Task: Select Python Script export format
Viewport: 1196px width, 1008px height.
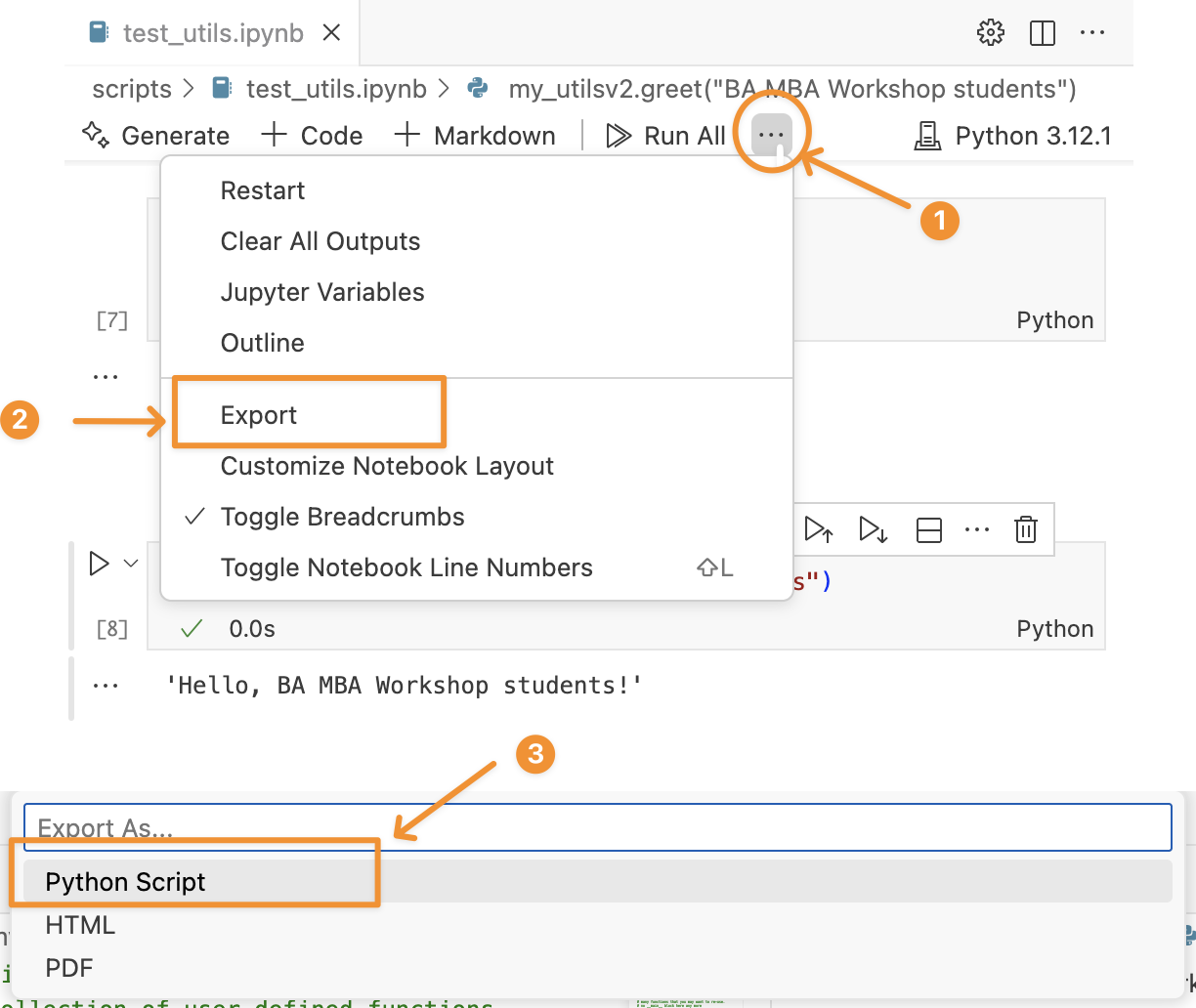Action: point(126,882)
